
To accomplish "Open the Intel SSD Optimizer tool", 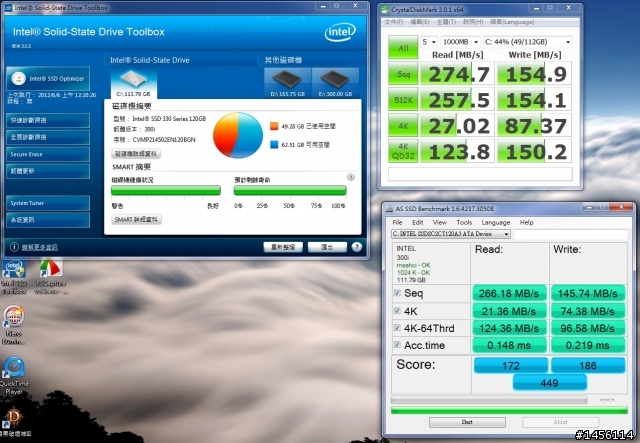I will (x=48, y=78).
